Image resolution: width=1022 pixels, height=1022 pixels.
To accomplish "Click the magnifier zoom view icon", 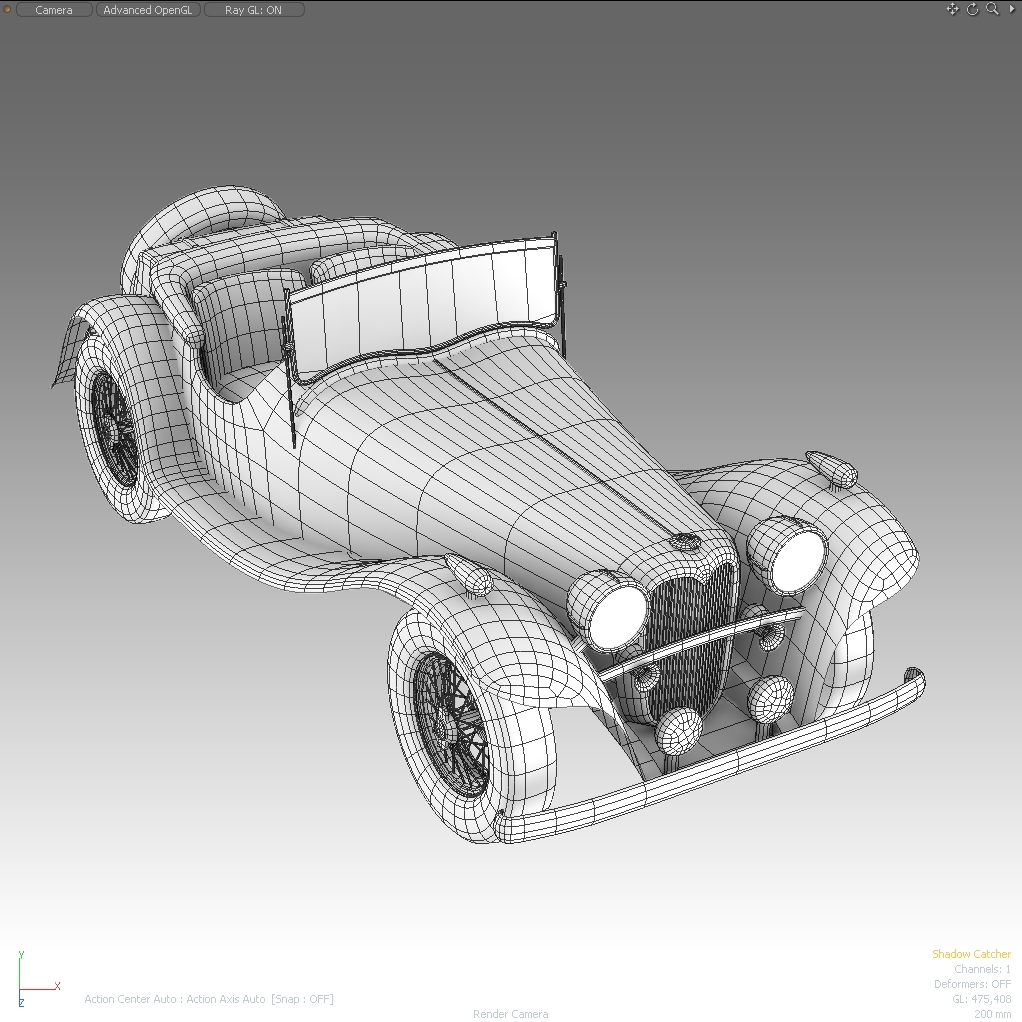I will [x=991, y=9].
